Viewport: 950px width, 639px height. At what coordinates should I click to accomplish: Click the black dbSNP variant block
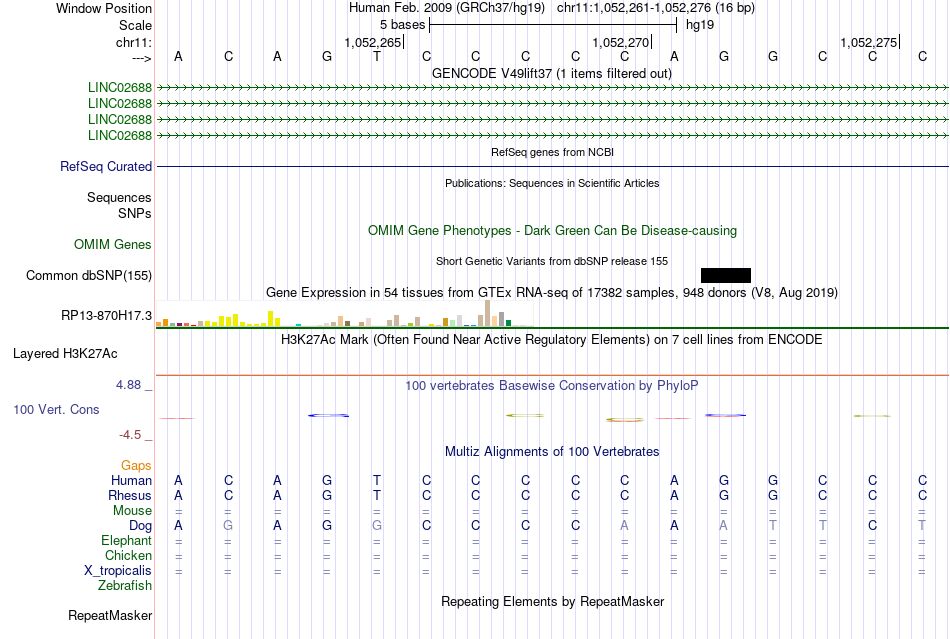[726, 276]
